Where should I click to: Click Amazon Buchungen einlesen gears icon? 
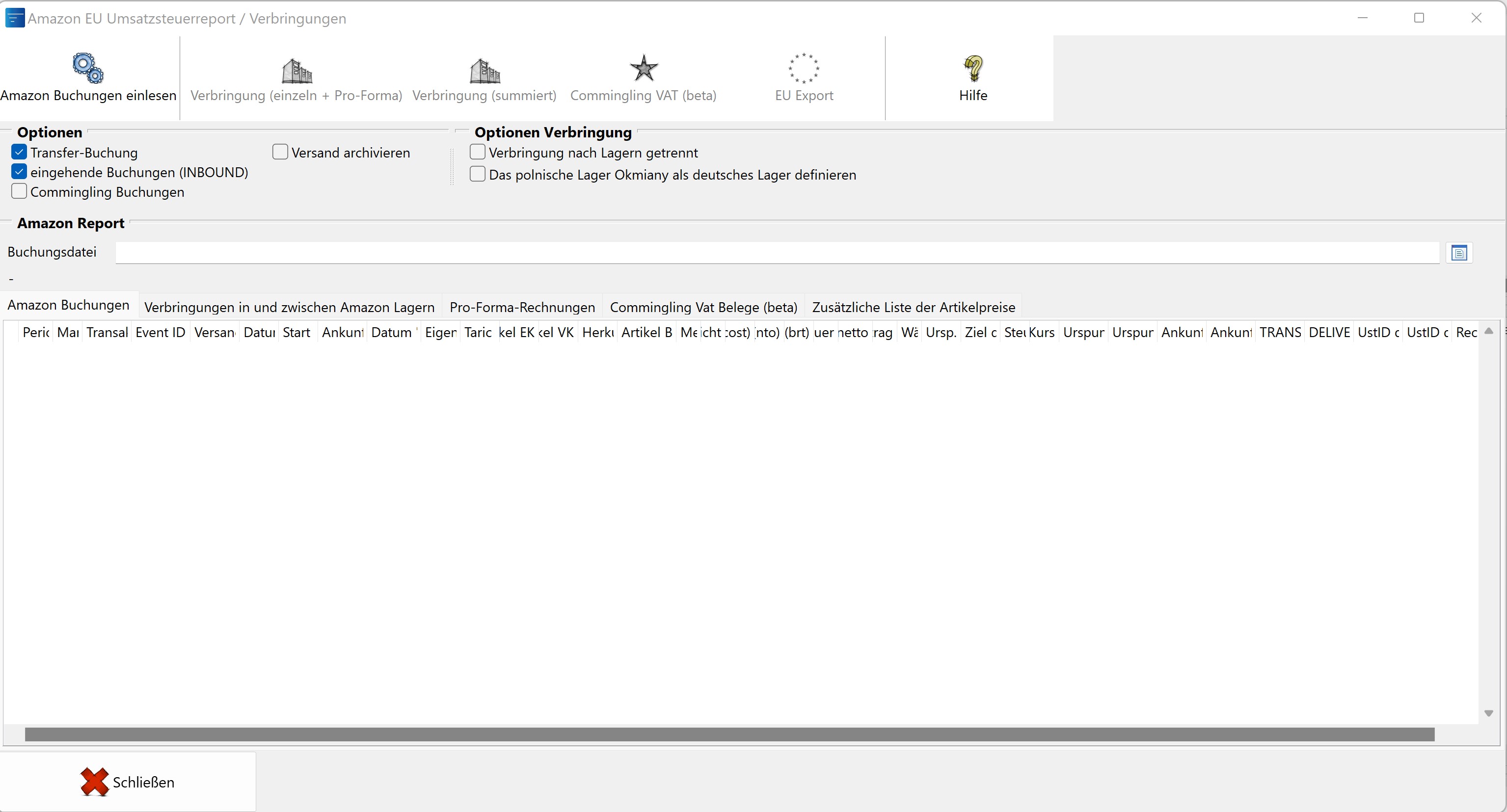point(88,68)
